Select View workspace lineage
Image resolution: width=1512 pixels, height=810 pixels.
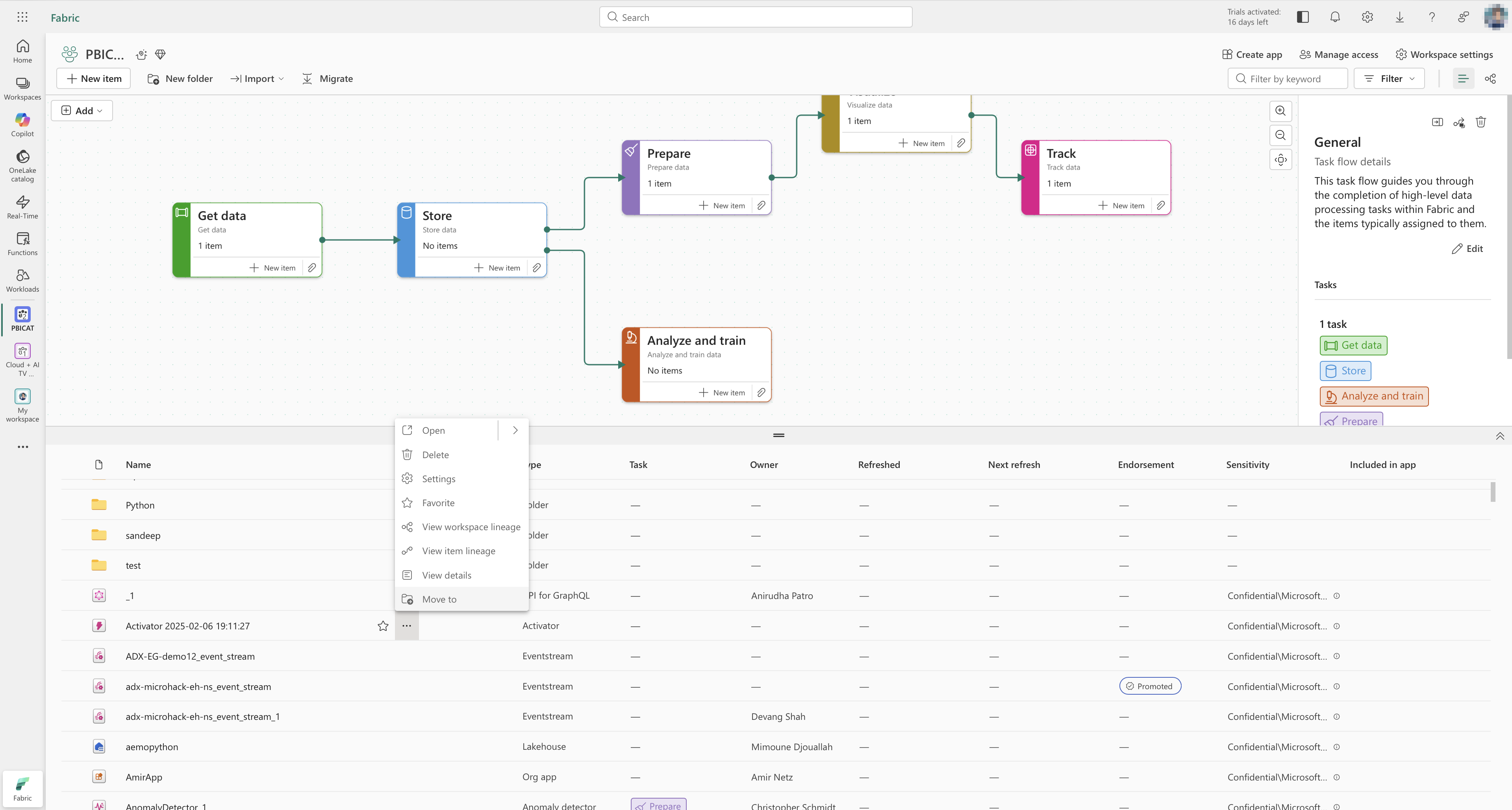(461, 527)
